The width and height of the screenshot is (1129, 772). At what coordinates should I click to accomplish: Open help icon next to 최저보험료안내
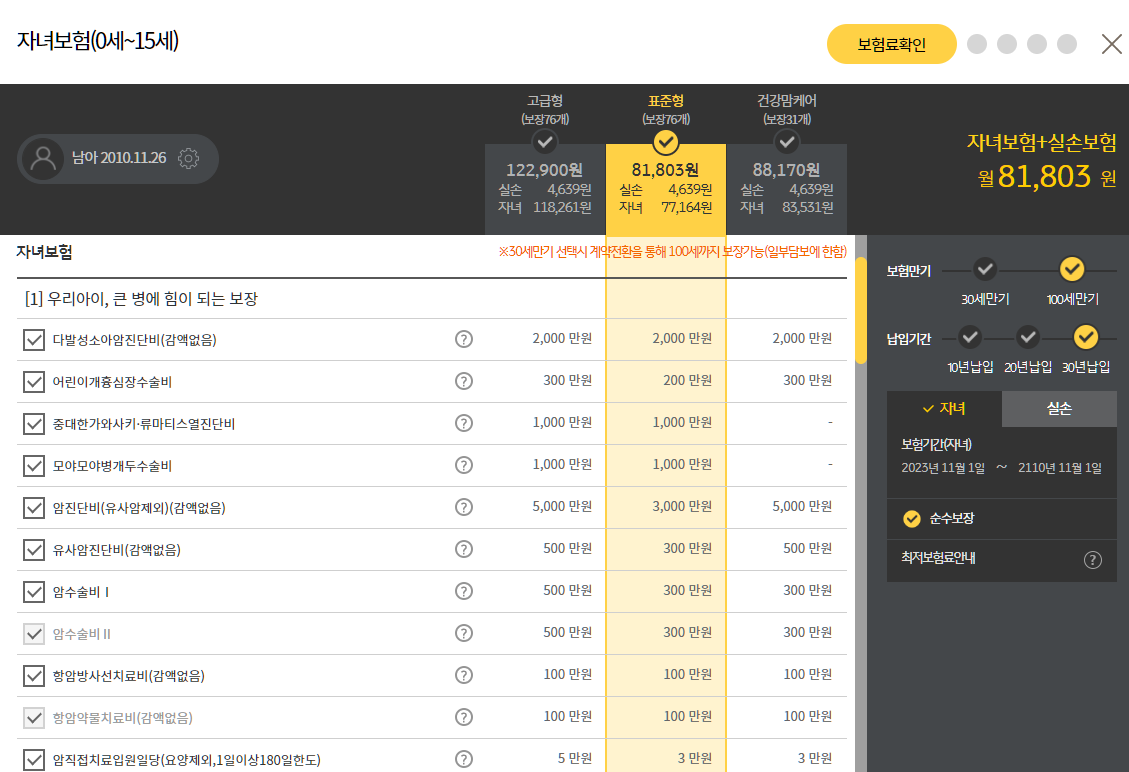pos(1092,560)
